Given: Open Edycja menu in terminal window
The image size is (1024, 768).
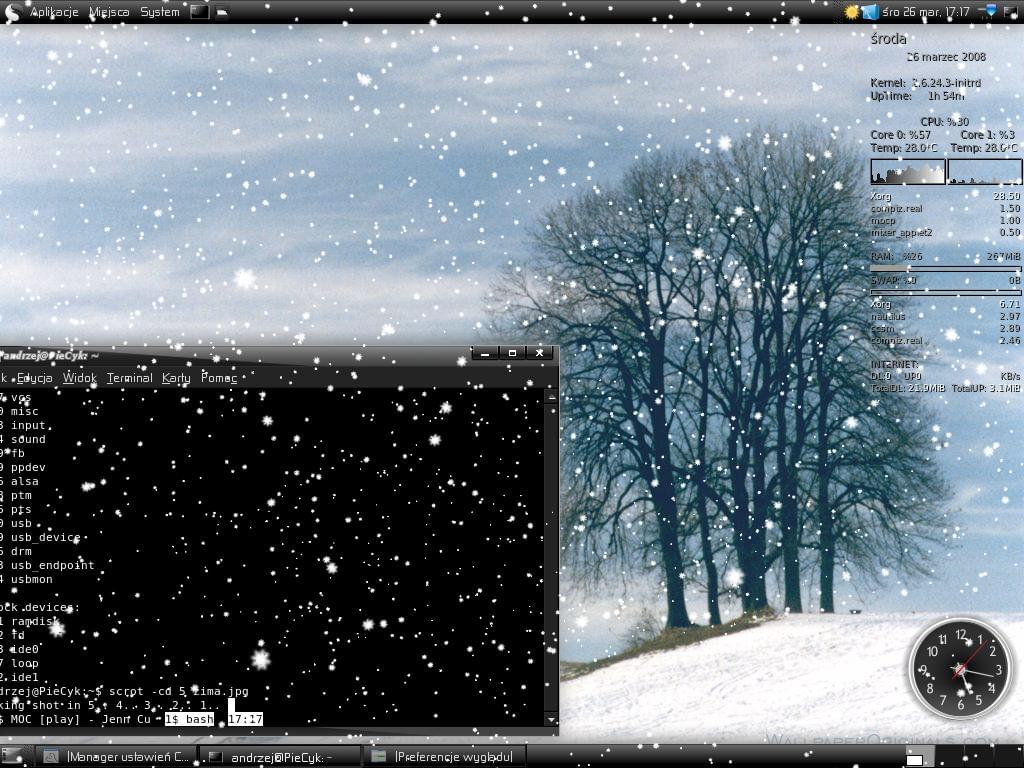Looking at the screenshot, I should click(x=35, y=377).
